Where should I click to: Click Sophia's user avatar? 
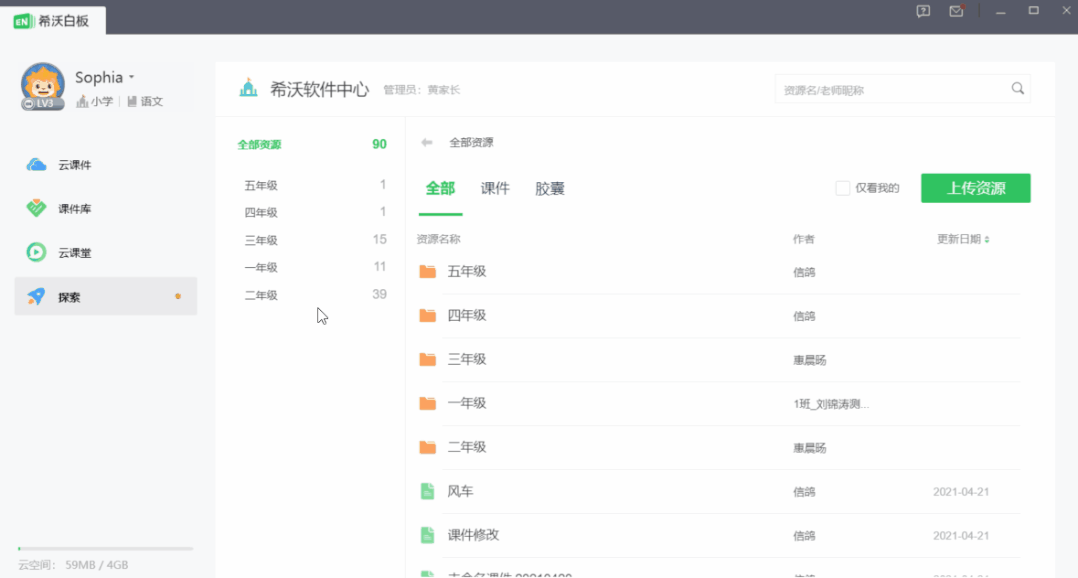43,86
